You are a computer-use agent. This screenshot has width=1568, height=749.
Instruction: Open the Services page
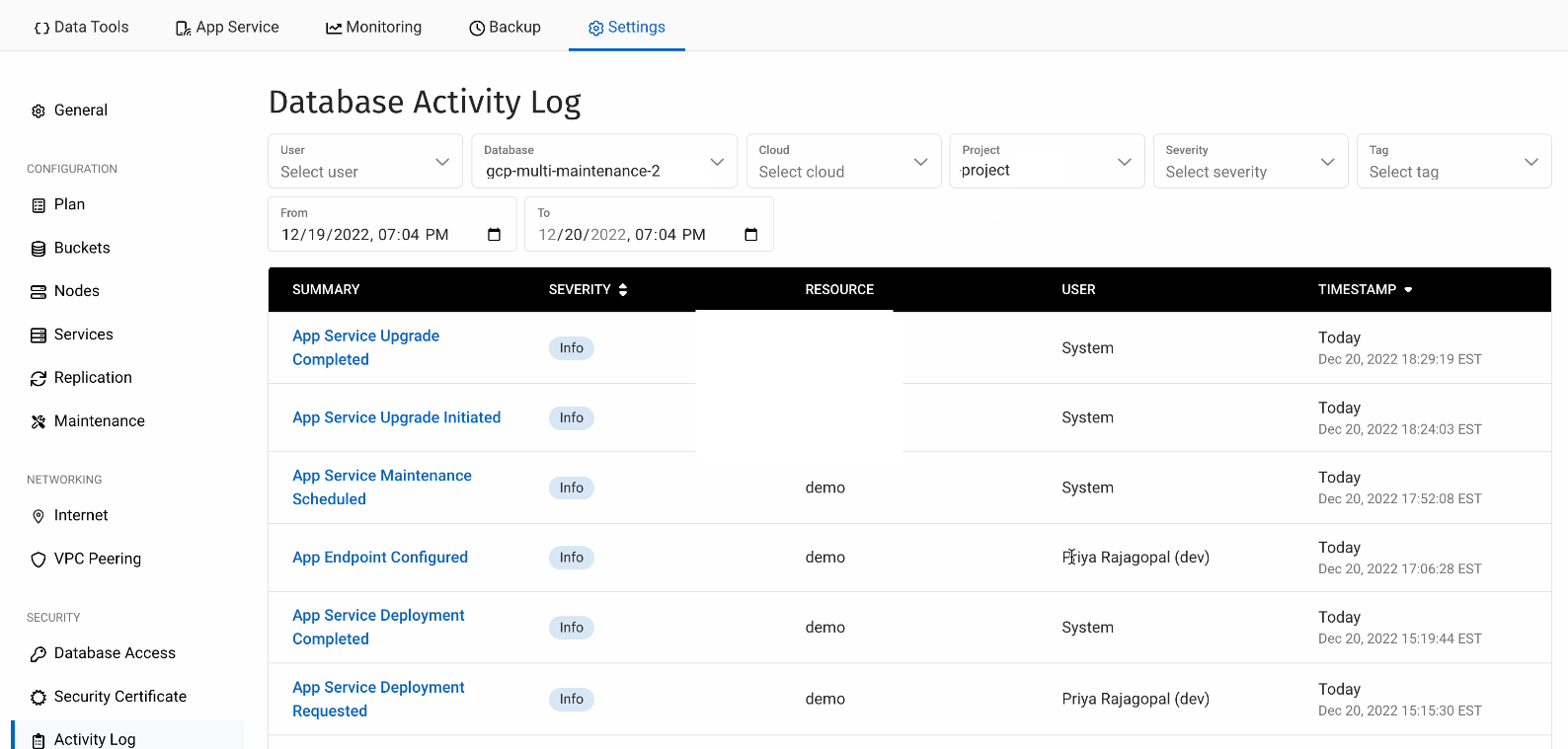pyautogui.click(x=84, y=335)
